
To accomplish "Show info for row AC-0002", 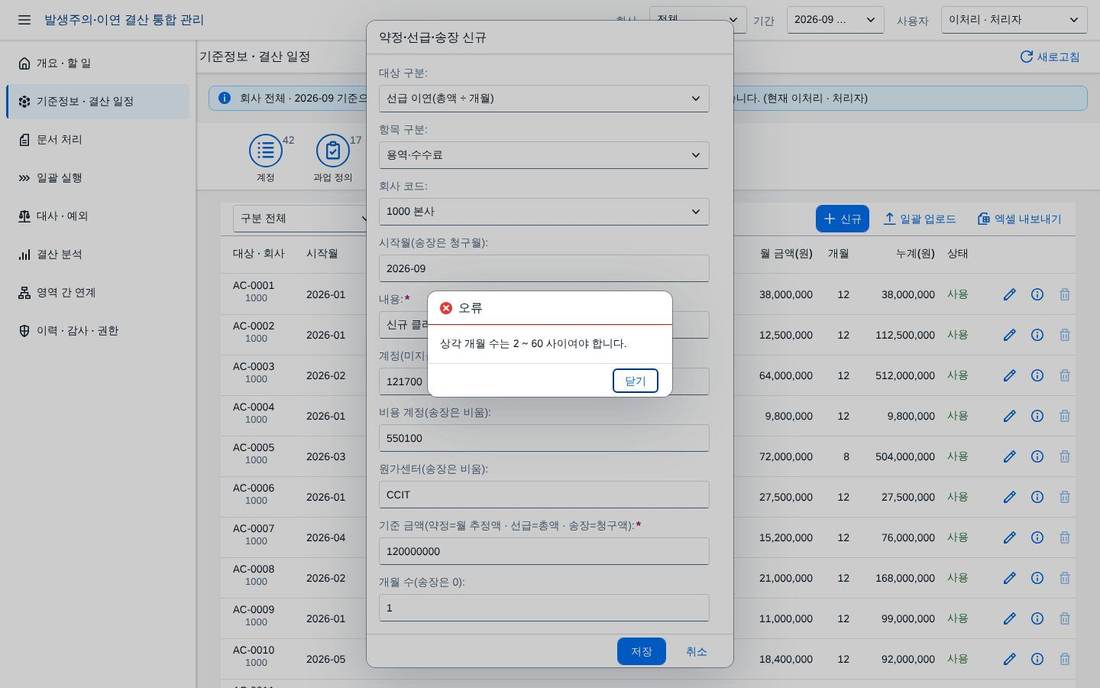I will click(x=1037, y=335).
